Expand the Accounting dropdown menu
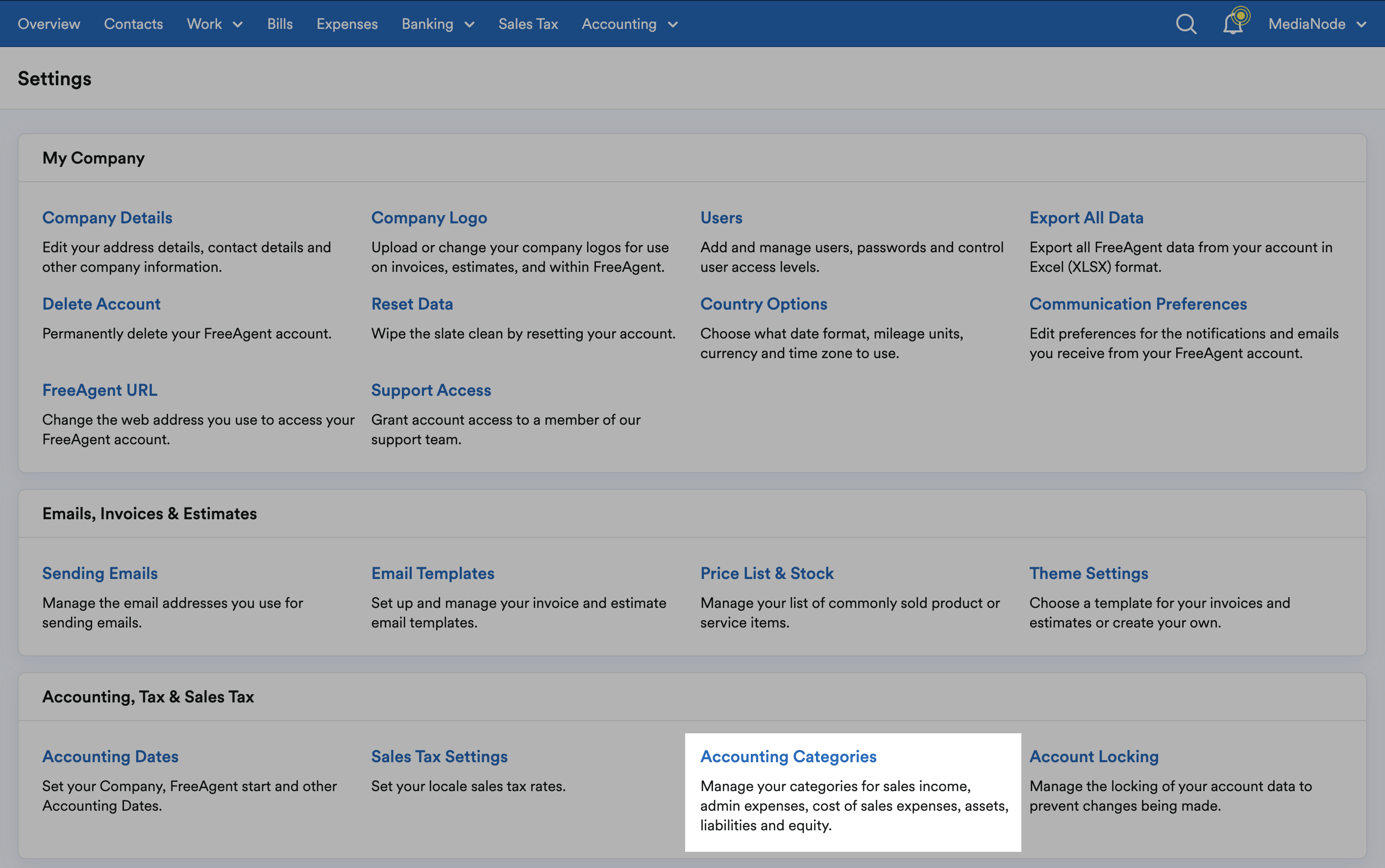The image size is (1385, 868). point(630,24)
